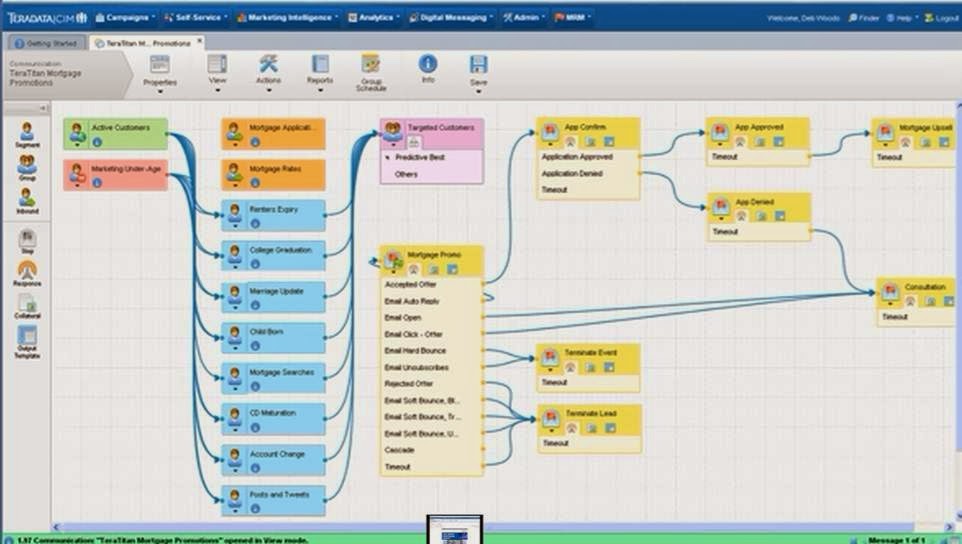This screenshot has height=544, width=962.
Task: Collapse the left palette panel
Action: [x=43, y=109]
